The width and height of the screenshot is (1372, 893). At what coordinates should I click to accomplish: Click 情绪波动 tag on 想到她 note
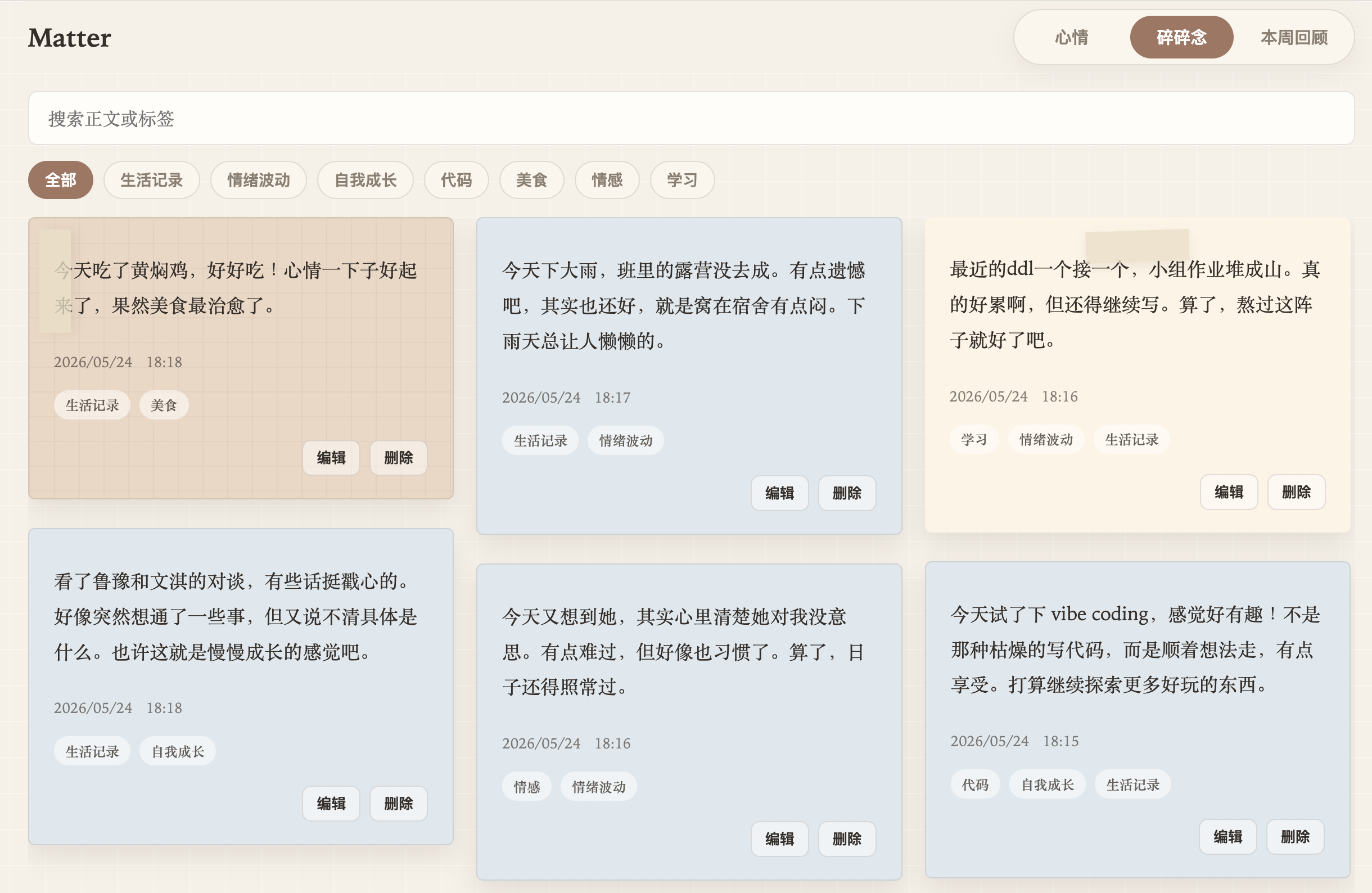coord(598,787)
